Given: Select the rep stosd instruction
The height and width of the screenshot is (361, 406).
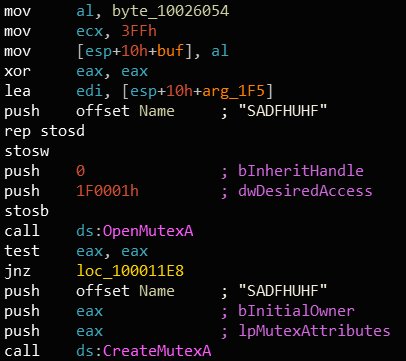Looking at the screenshot, I should (44, 131).
